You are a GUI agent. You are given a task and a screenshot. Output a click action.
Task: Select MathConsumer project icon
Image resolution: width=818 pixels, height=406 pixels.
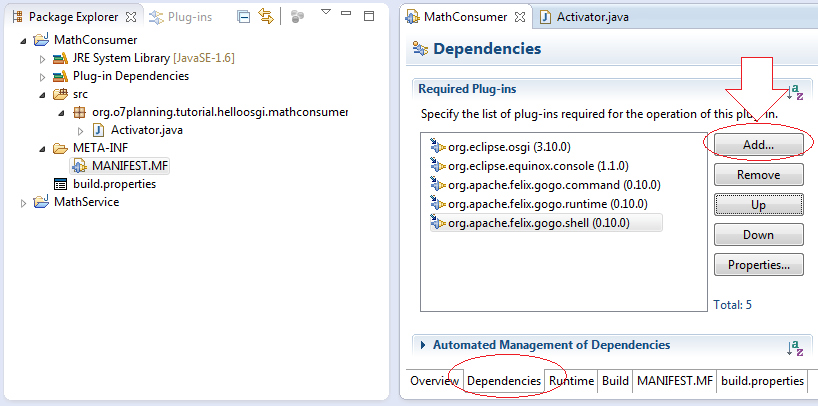pyautogui.click(x=41, y=40)
